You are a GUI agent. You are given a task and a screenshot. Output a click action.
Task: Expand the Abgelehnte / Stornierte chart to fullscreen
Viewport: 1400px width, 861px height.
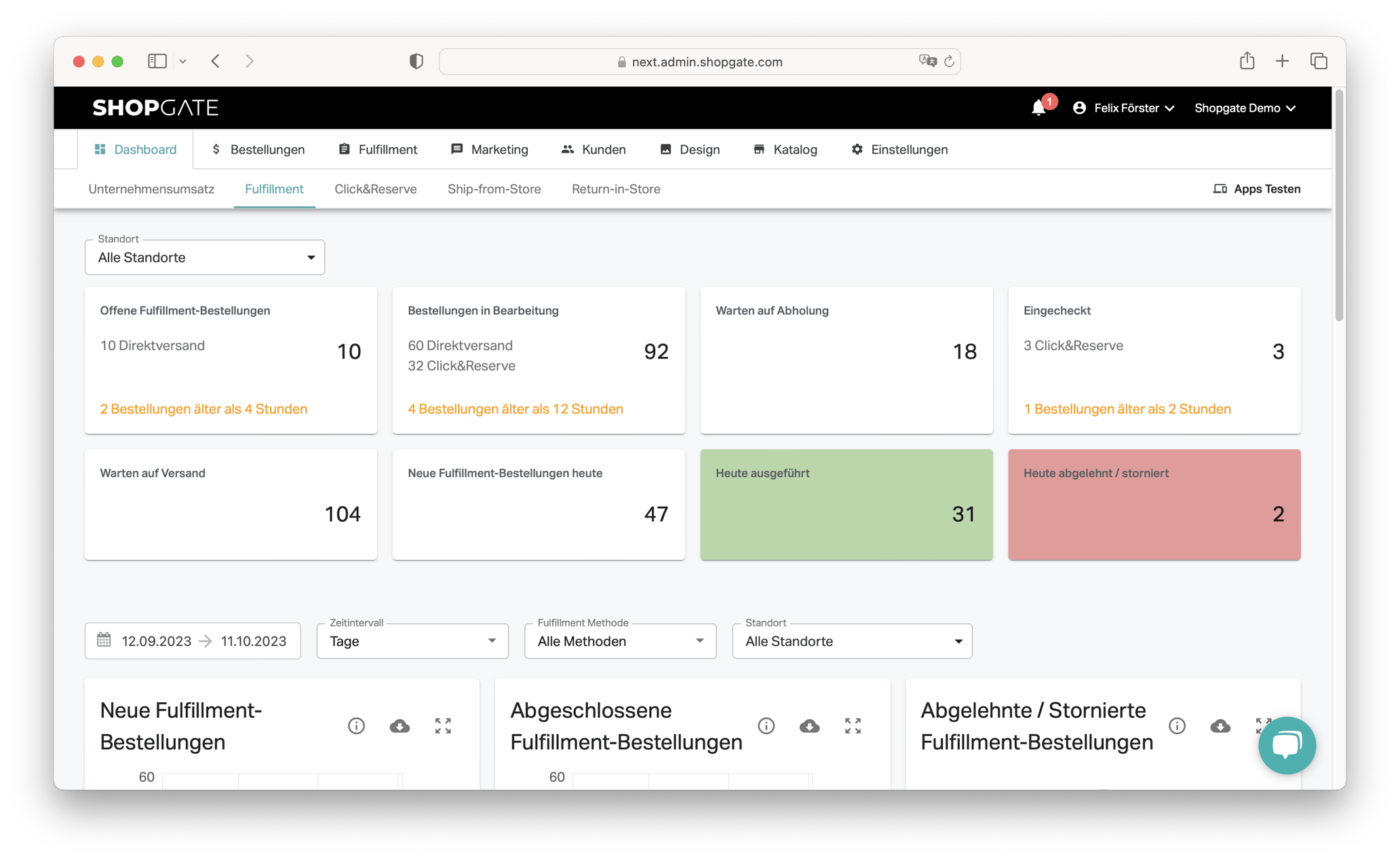tap(1263, 725)
